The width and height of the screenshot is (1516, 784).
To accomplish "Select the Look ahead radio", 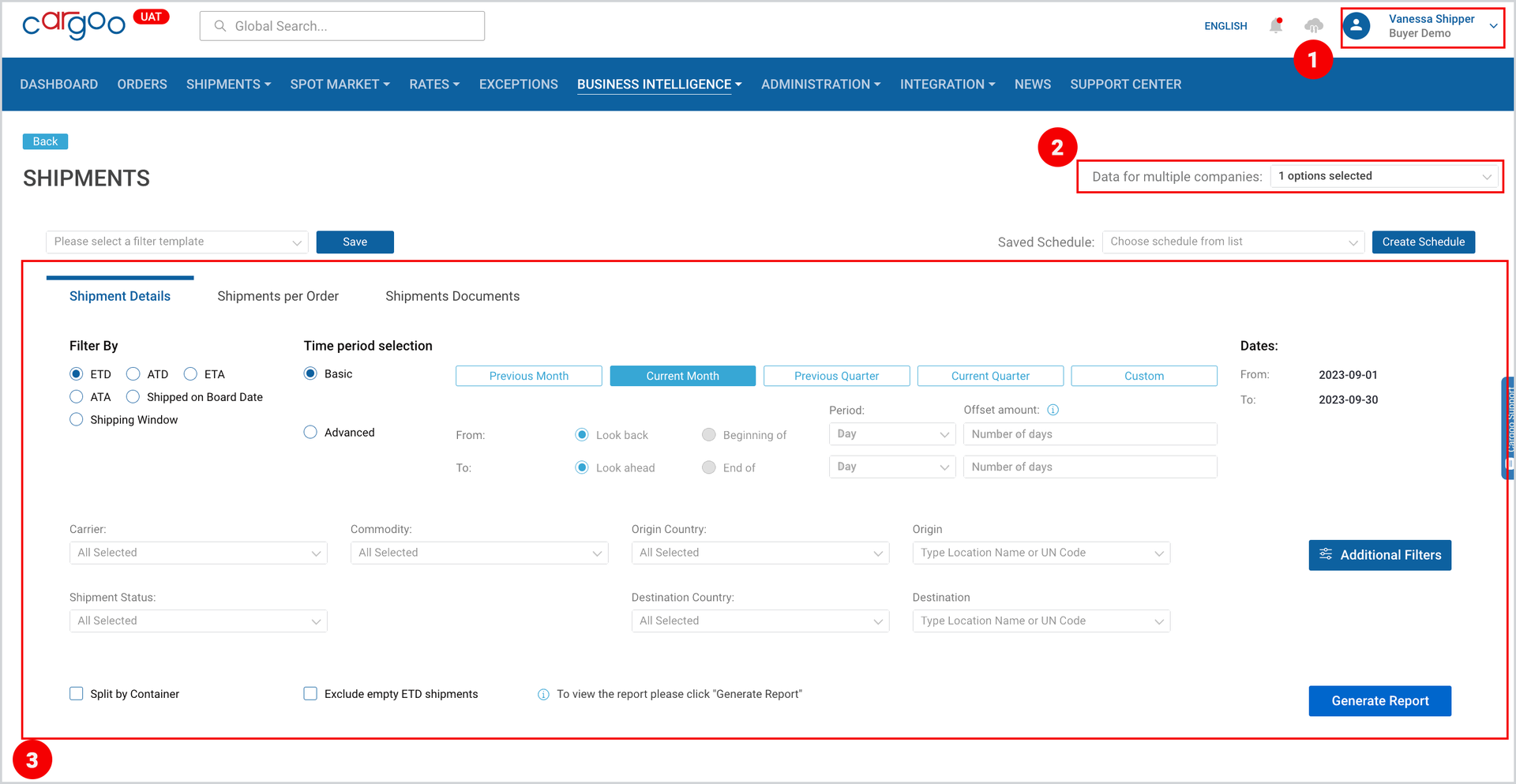I will coord(582,467).
